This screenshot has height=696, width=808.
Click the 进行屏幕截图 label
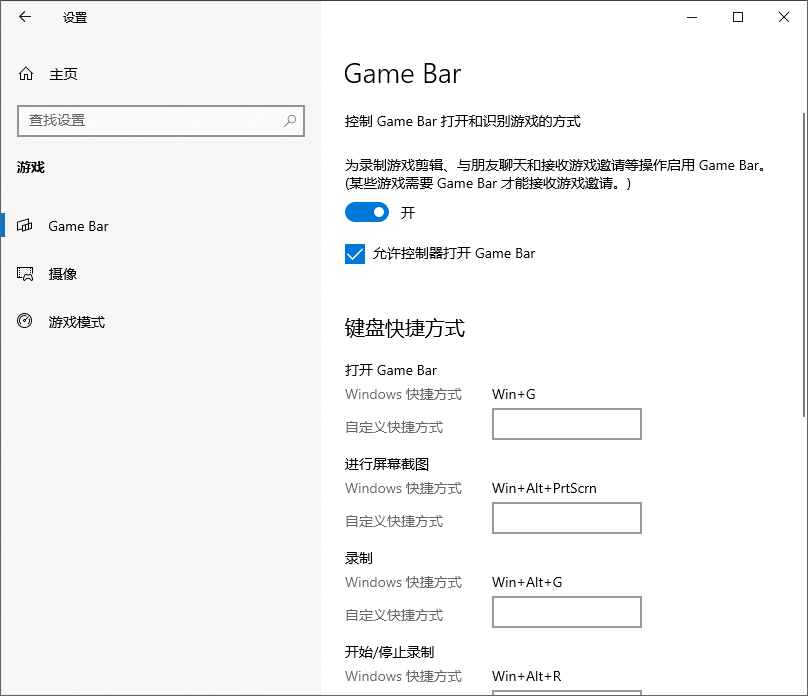387,464
